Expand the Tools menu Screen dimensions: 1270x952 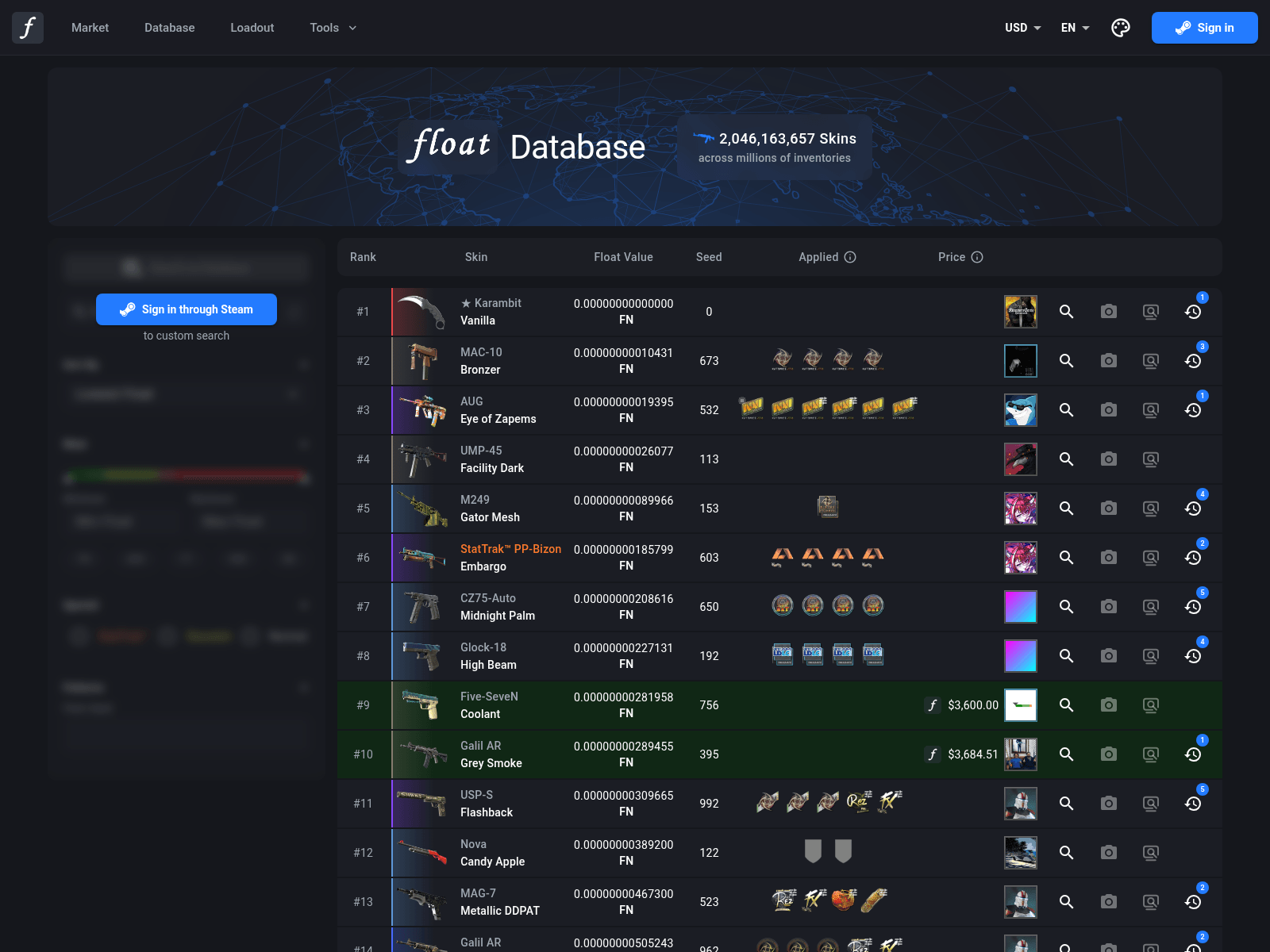[333, 28]
